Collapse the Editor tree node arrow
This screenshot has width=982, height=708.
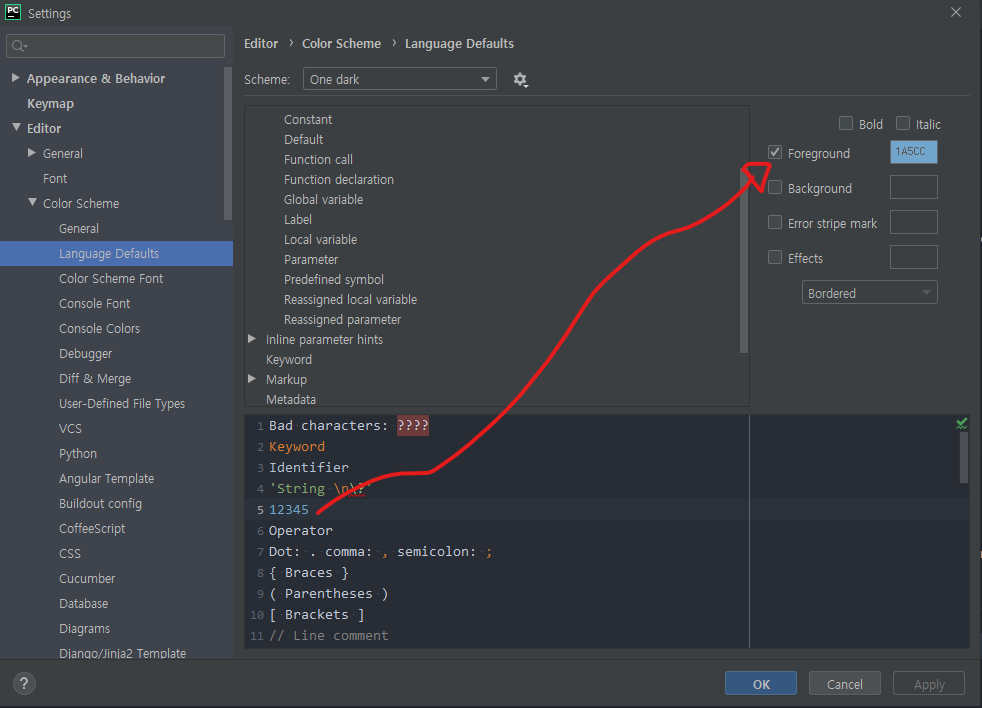click(x=16, y=127)
